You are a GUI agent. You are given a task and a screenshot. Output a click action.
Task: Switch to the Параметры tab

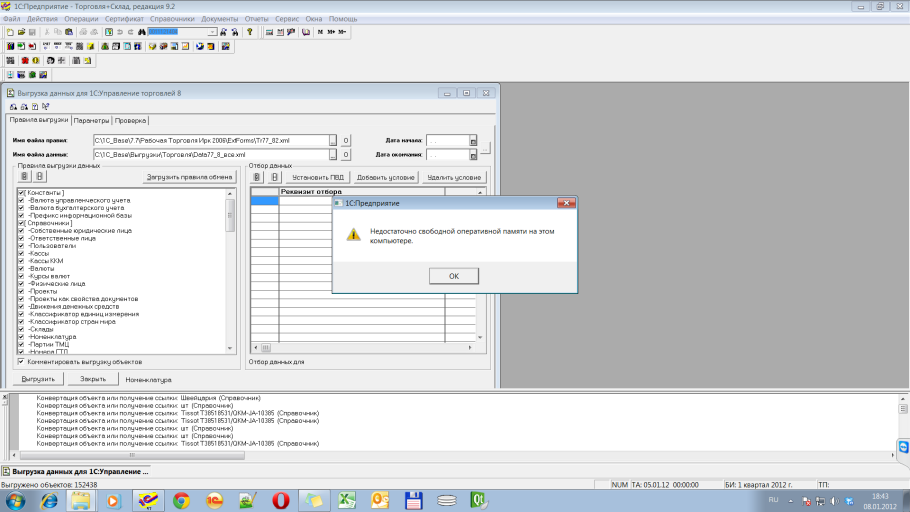(91, 120)
